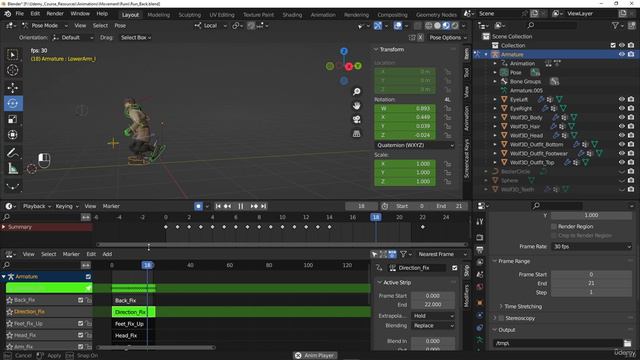Toggle Collection exclude checkbox
The width and height of the screenshot is (640, 360).
tap(613, 45)
